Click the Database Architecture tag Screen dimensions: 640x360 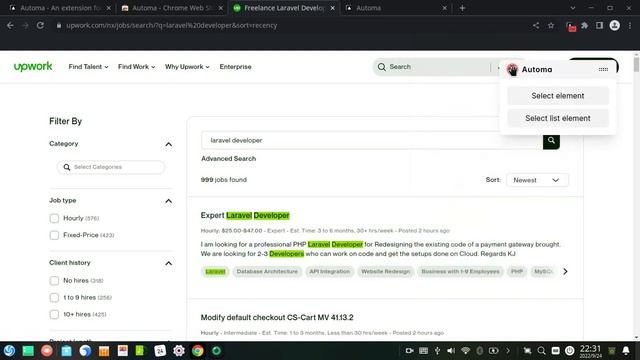(267, 271)
